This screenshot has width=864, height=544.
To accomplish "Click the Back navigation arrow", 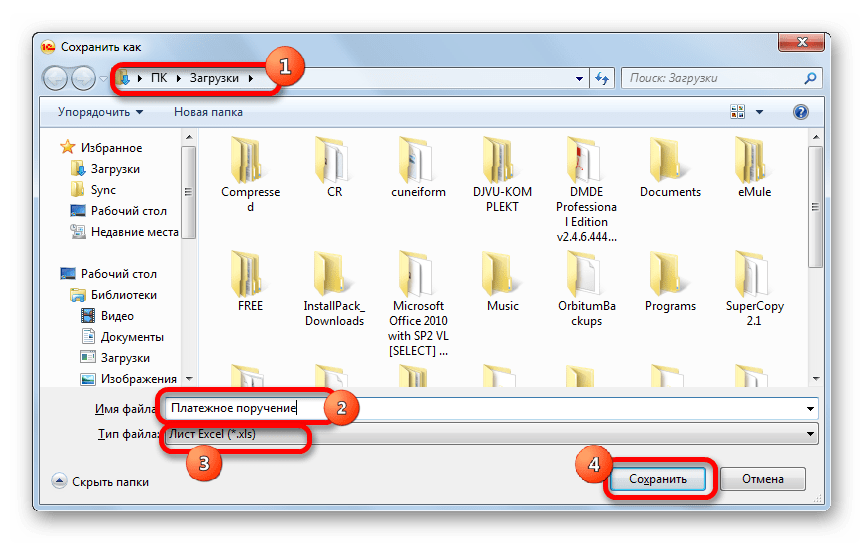I will coord(55,78).
